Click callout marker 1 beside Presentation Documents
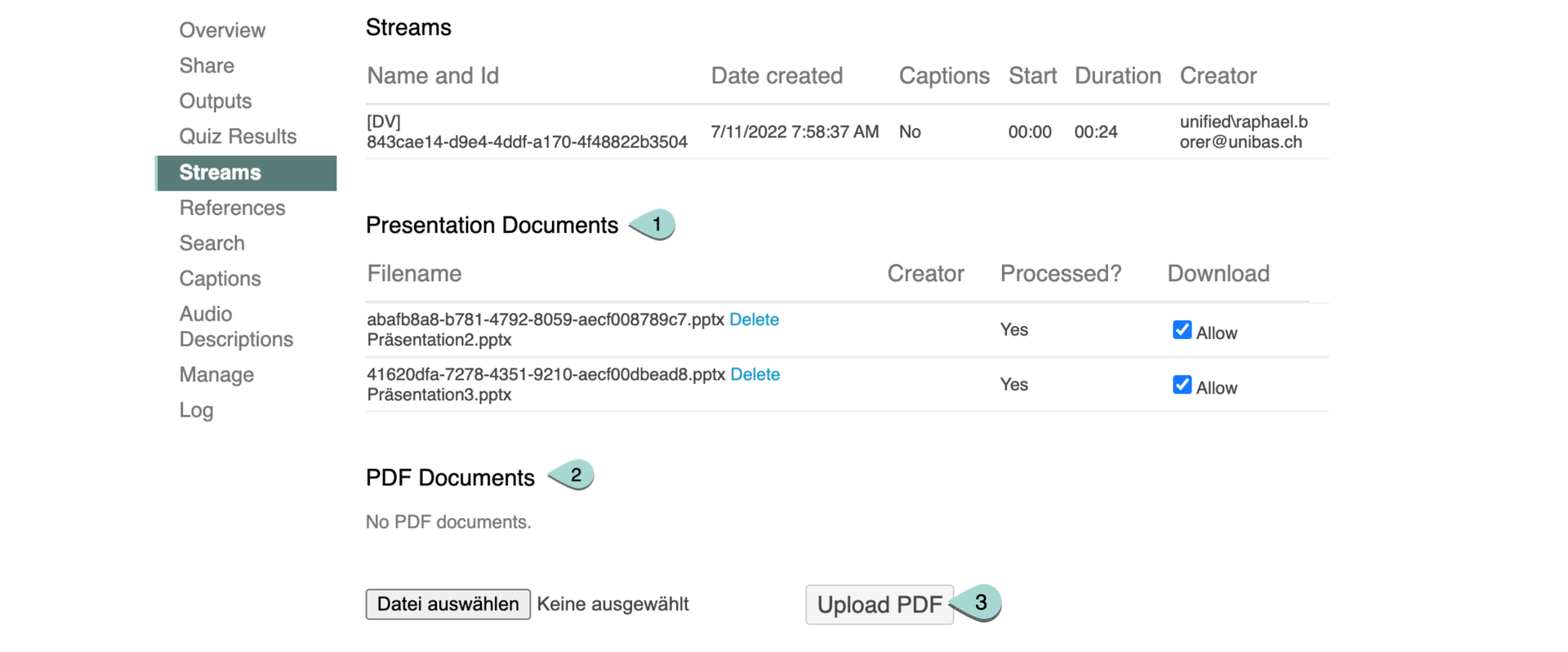 click(655, 225)
